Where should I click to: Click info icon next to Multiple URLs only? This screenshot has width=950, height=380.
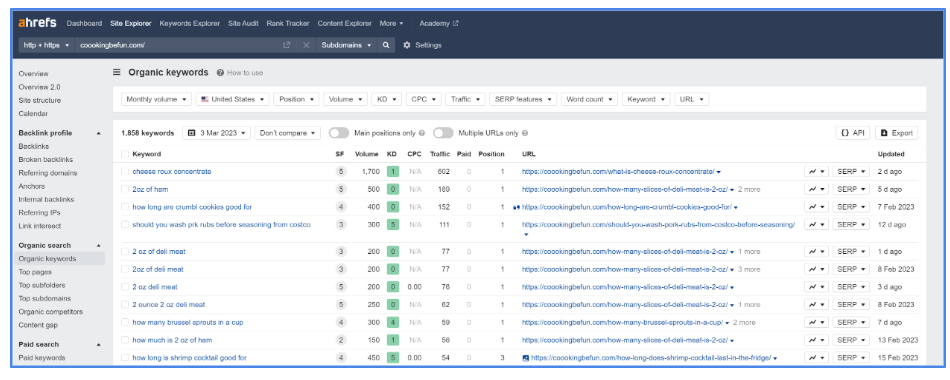coord(525,133)
